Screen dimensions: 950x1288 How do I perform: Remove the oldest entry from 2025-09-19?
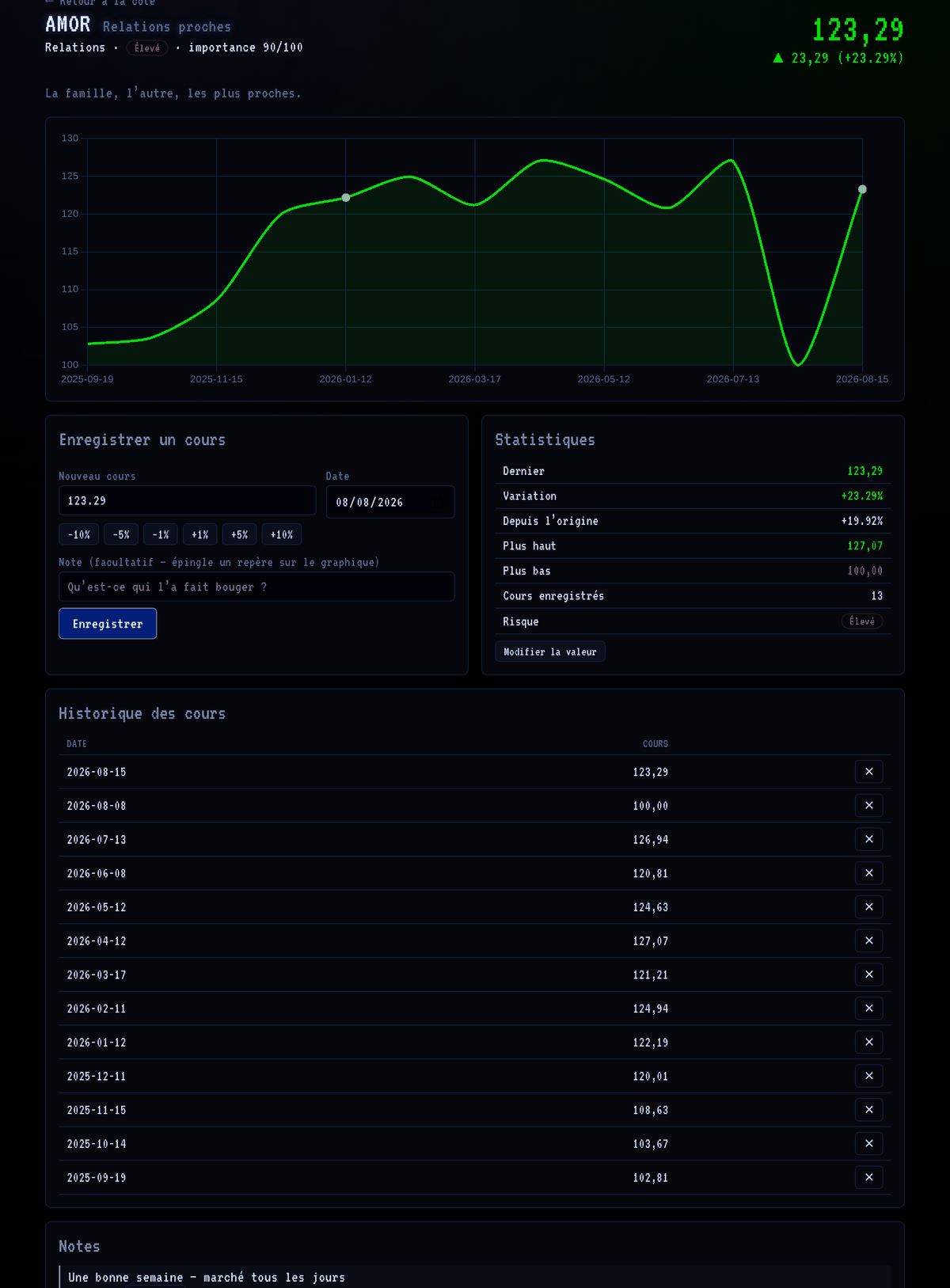(x=868, y=1177)
